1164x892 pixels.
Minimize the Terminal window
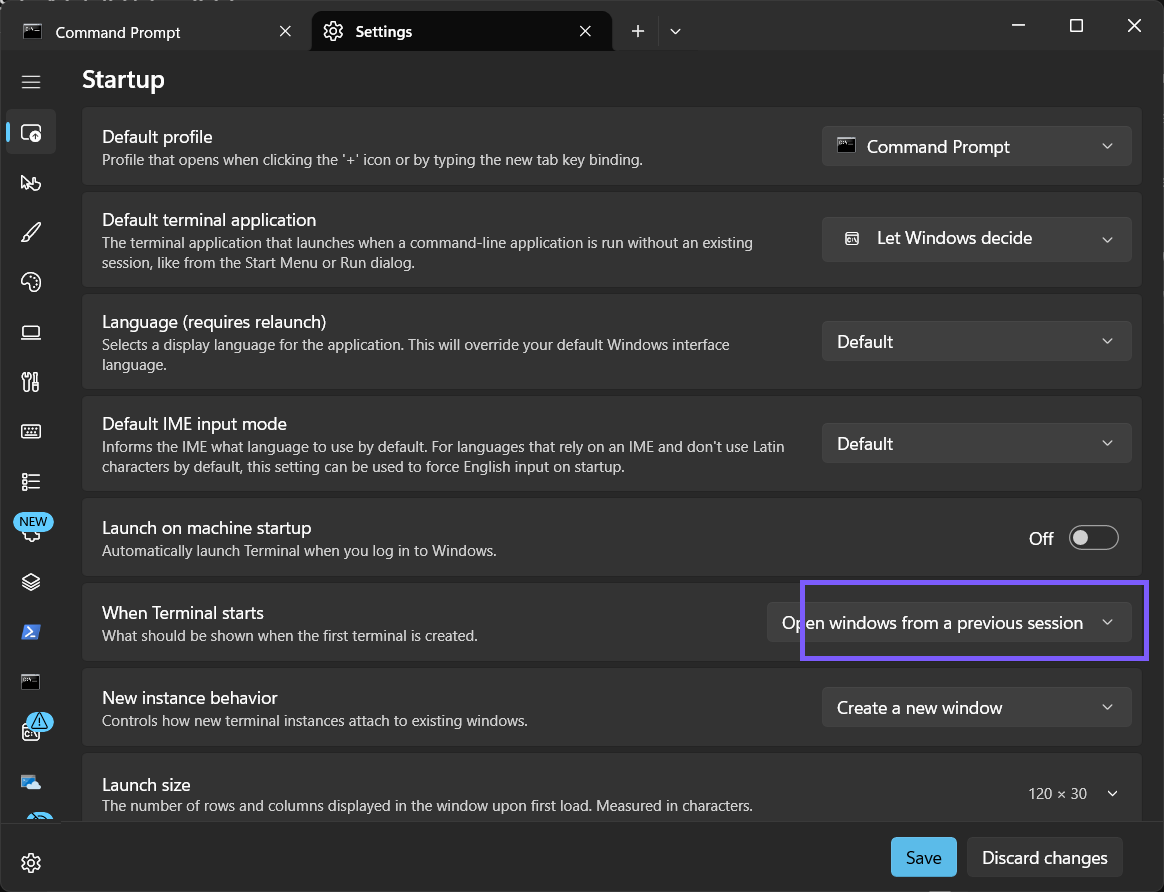point(1018,25)
